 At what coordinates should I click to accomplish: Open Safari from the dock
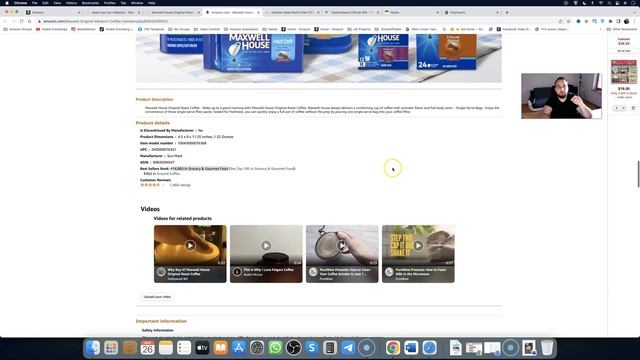(x=429, y=348)
